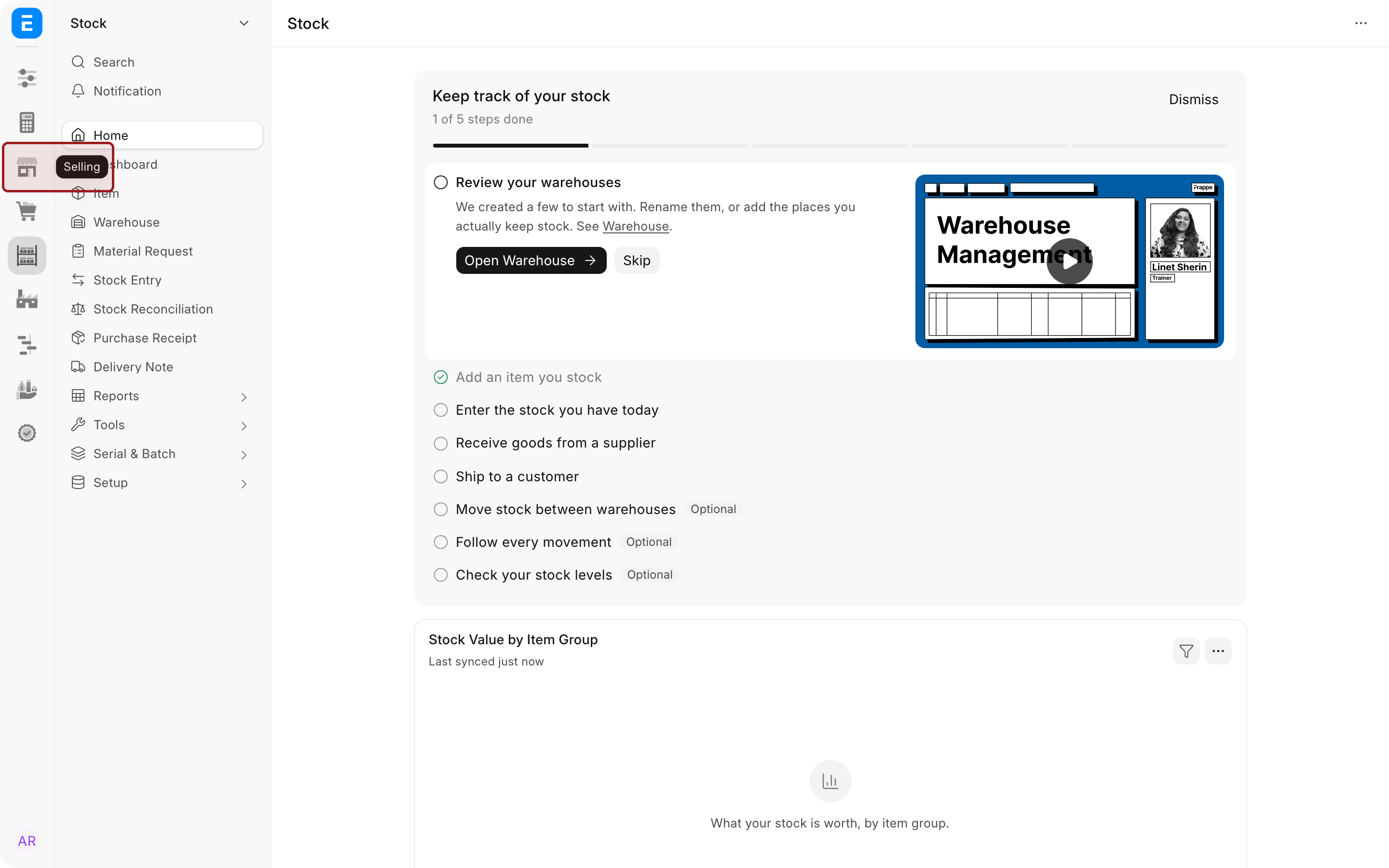Open Purchase Receipt in the sidebar

point(163,338)
